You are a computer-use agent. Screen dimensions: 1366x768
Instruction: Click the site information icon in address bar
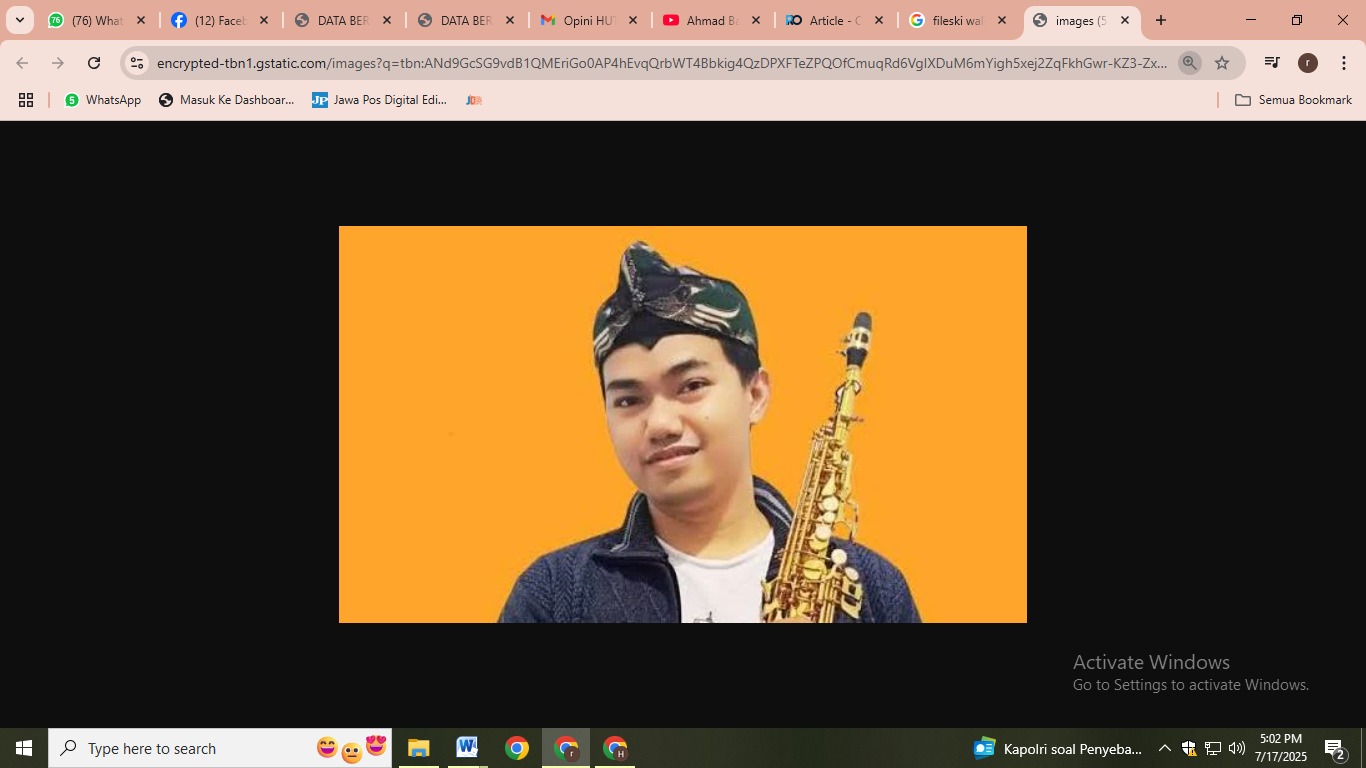[x=138, y=63]
